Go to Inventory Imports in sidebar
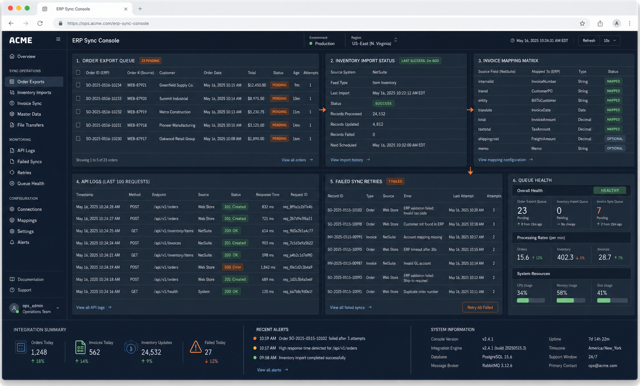Screen dimensions: 640x386 coord(34,93)
